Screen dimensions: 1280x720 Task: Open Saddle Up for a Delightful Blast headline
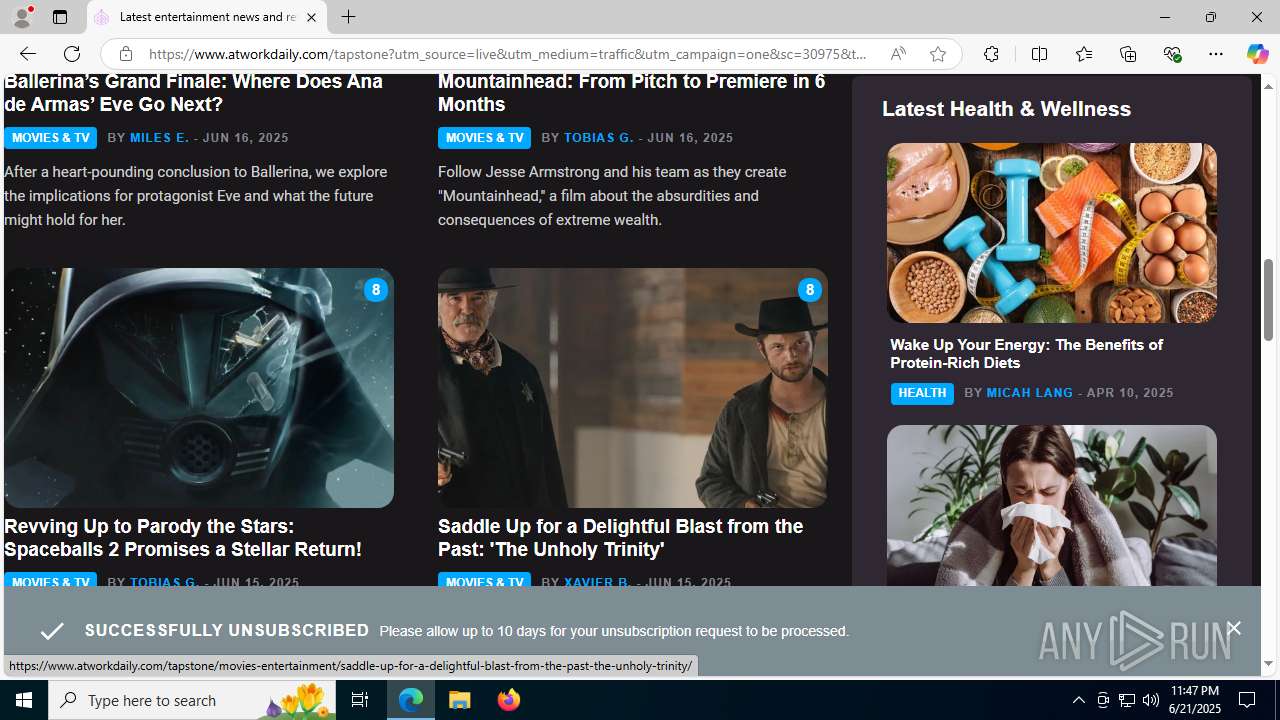(620, 538)
